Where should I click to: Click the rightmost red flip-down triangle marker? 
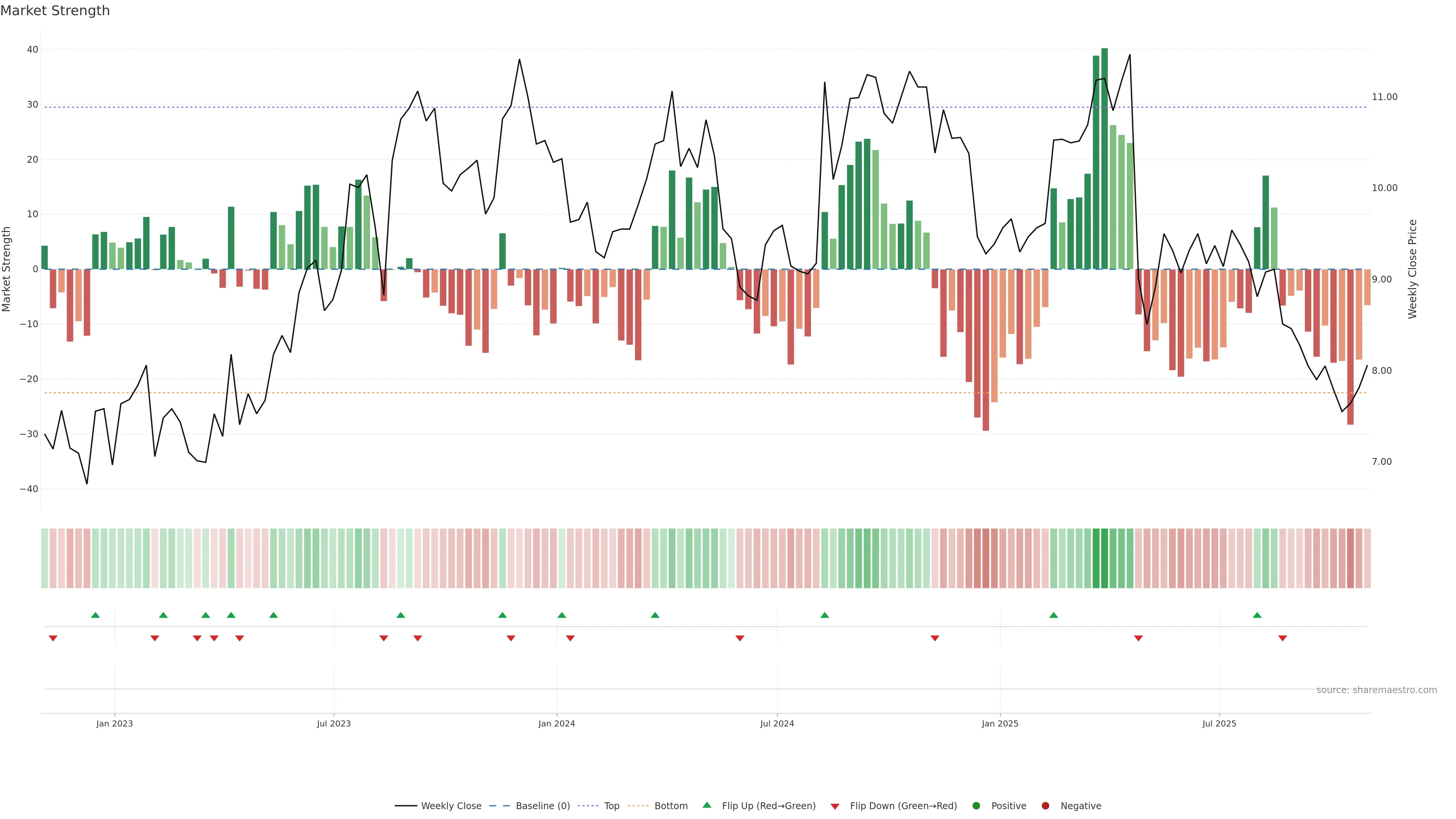coord(1282,638)
